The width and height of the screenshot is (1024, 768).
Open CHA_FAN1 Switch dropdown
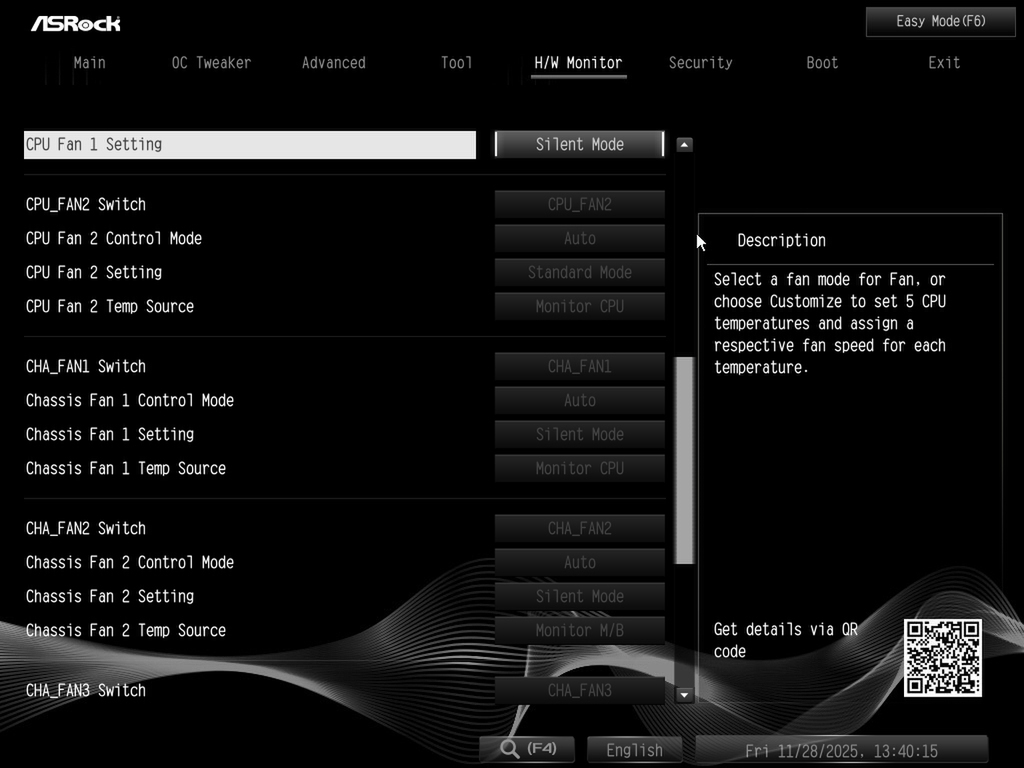580,366
